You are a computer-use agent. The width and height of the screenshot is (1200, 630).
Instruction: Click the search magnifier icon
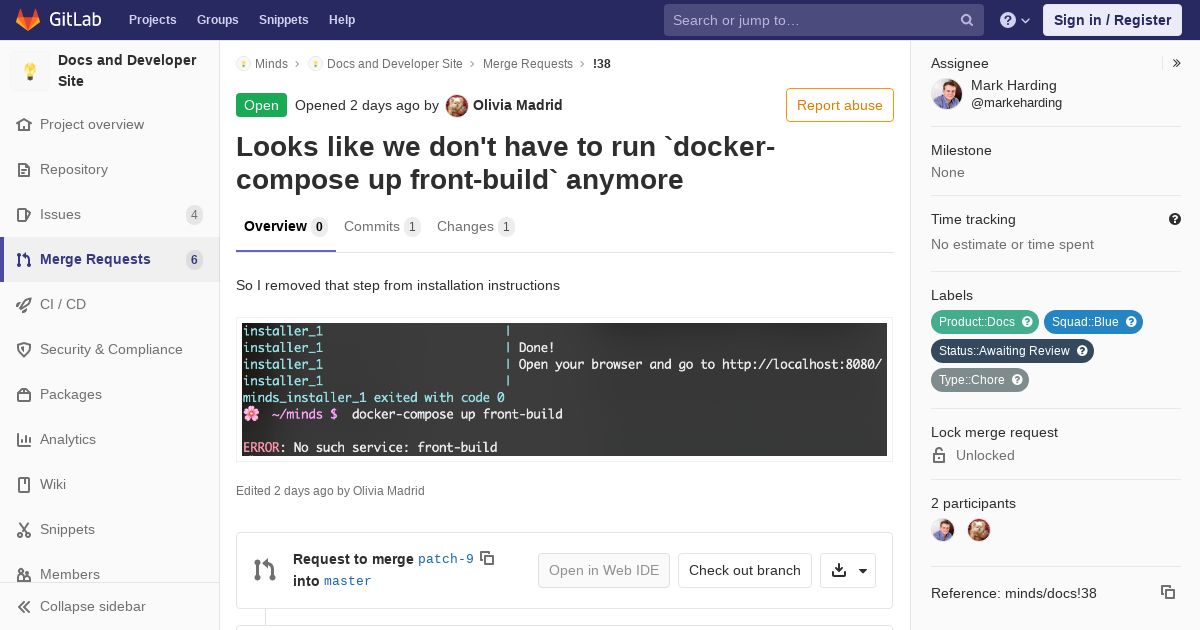click(967, 20)
